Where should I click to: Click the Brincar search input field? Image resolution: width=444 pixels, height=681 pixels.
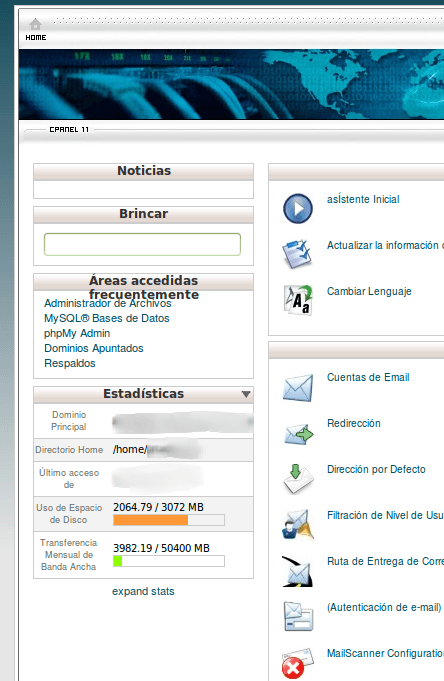pyautogui.click(x=142, y=245)
